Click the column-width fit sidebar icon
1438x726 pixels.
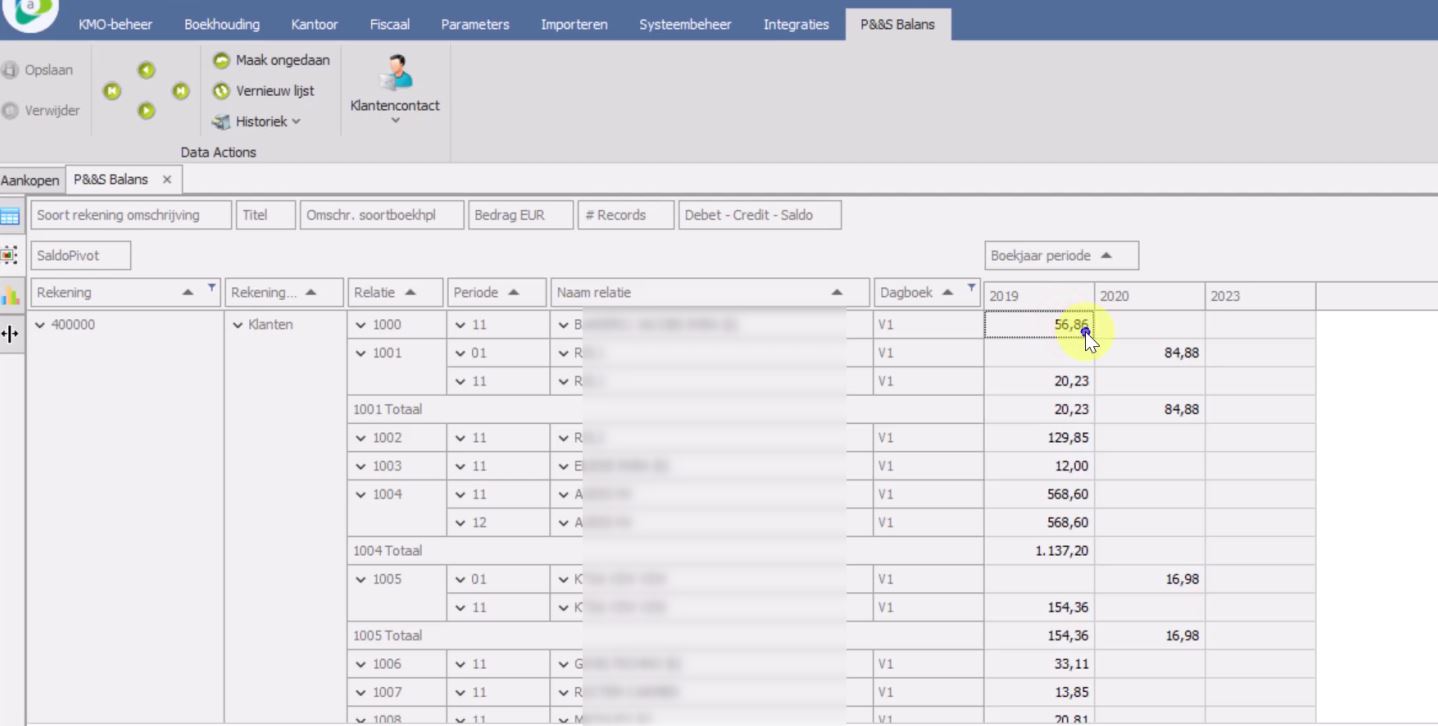coord(10,335)
